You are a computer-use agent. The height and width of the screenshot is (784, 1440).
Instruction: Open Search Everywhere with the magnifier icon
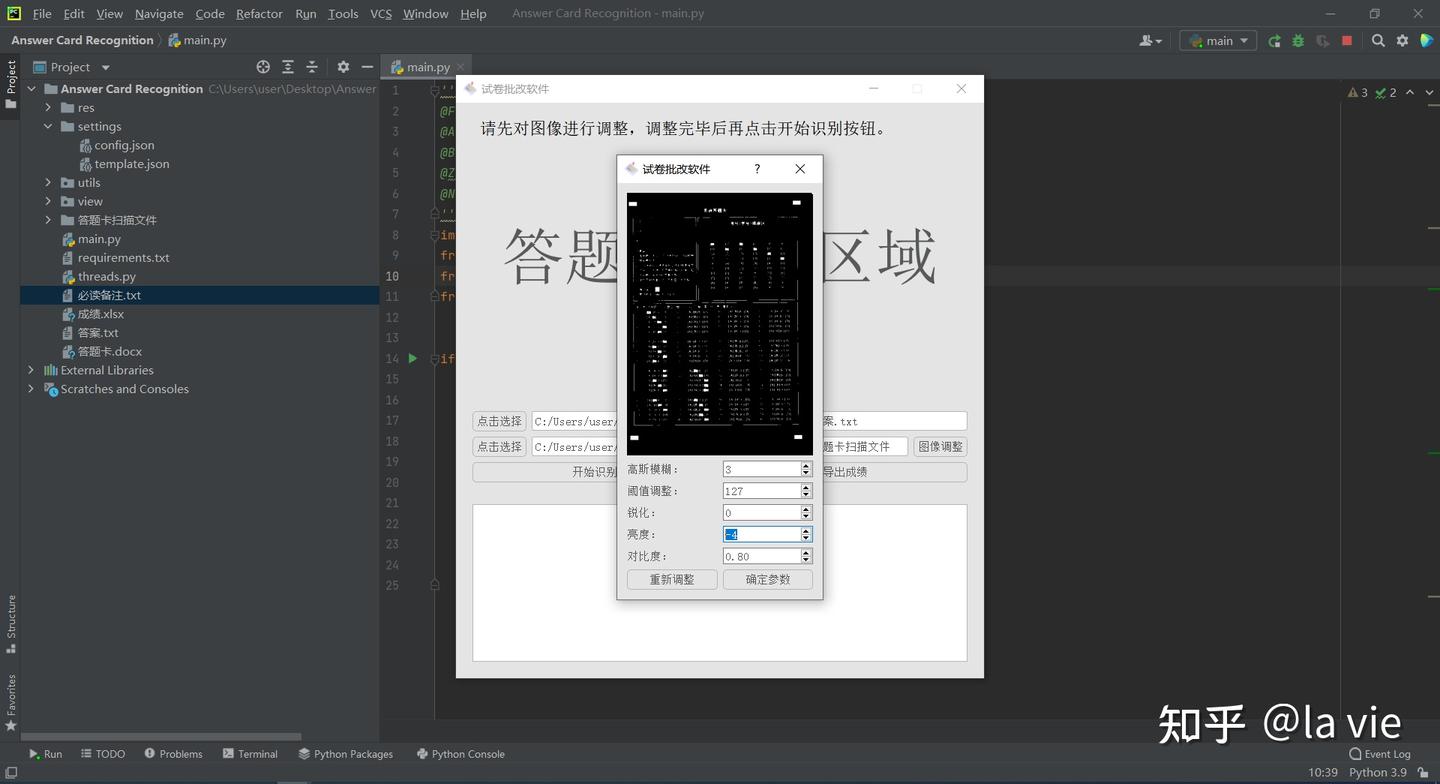pos(1377,40)
